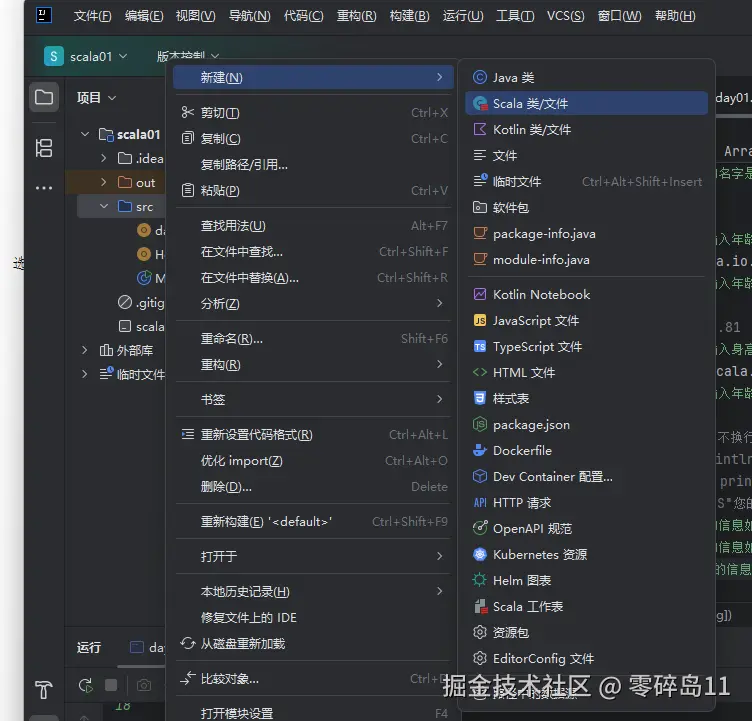Click the Helm chart icon

point(480,580)
